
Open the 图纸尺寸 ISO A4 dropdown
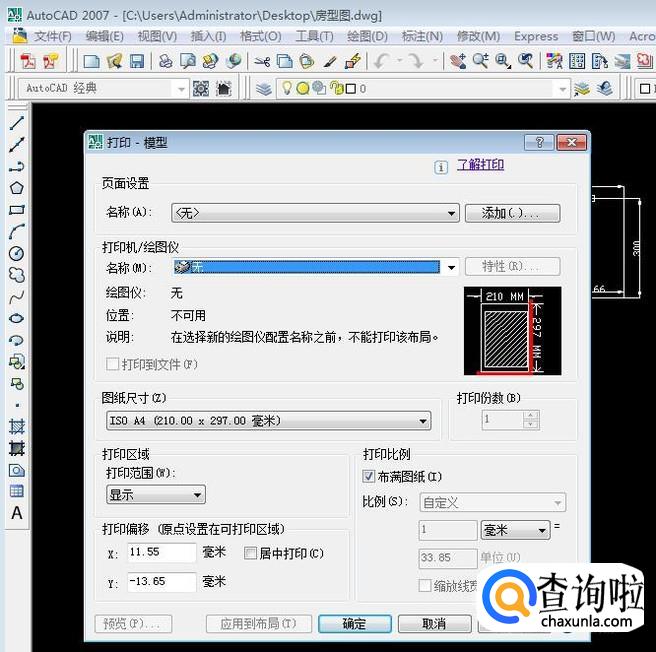click(x=269, y=420)
